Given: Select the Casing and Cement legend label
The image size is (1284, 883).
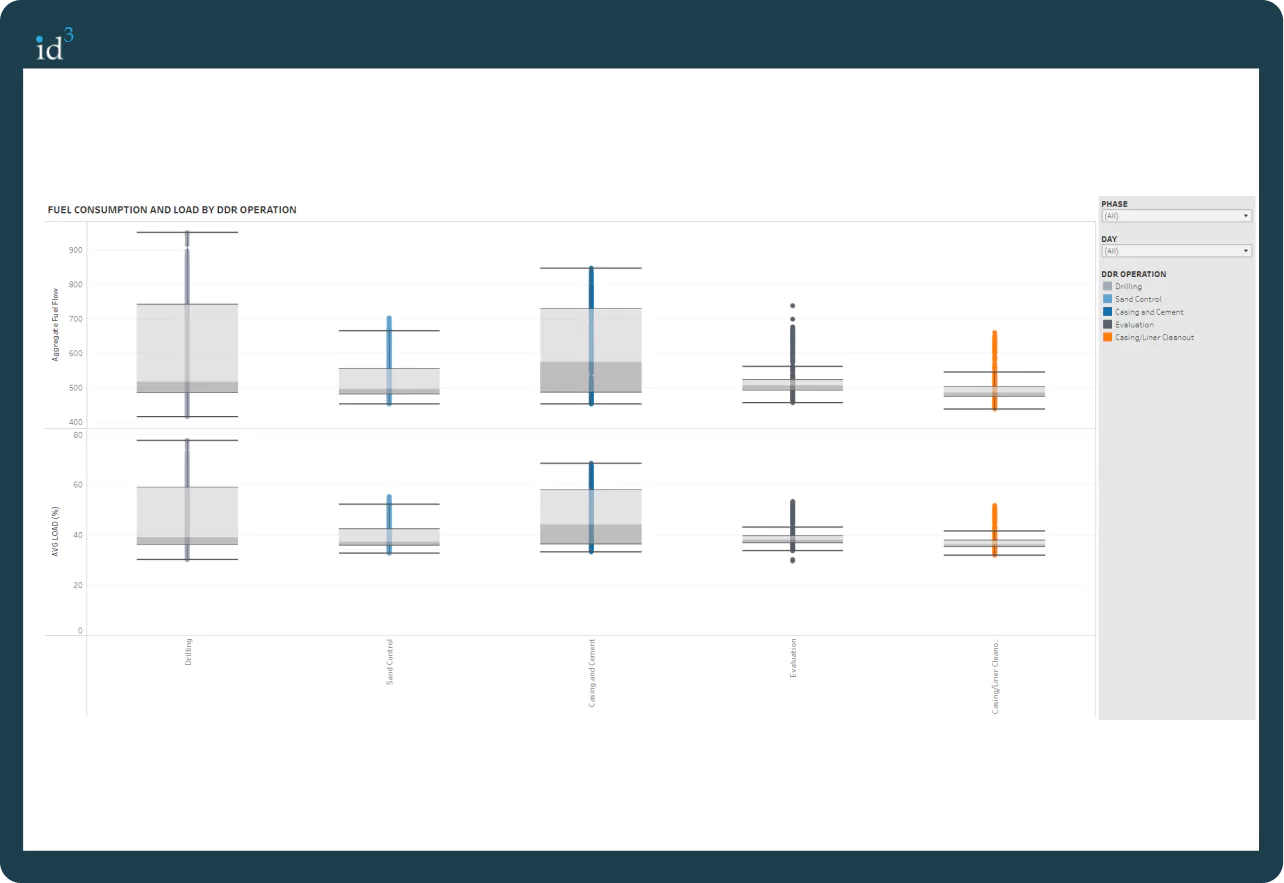Looking at the screenshot, I should pyautogui.click(x=1149, y=312).
